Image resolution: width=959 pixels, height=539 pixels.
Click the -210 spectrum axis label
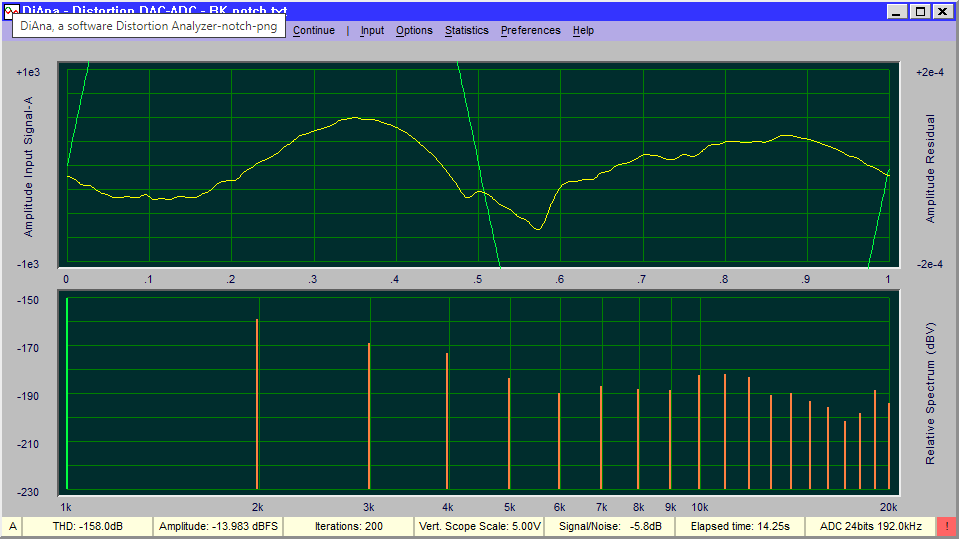tap(28, 444)
